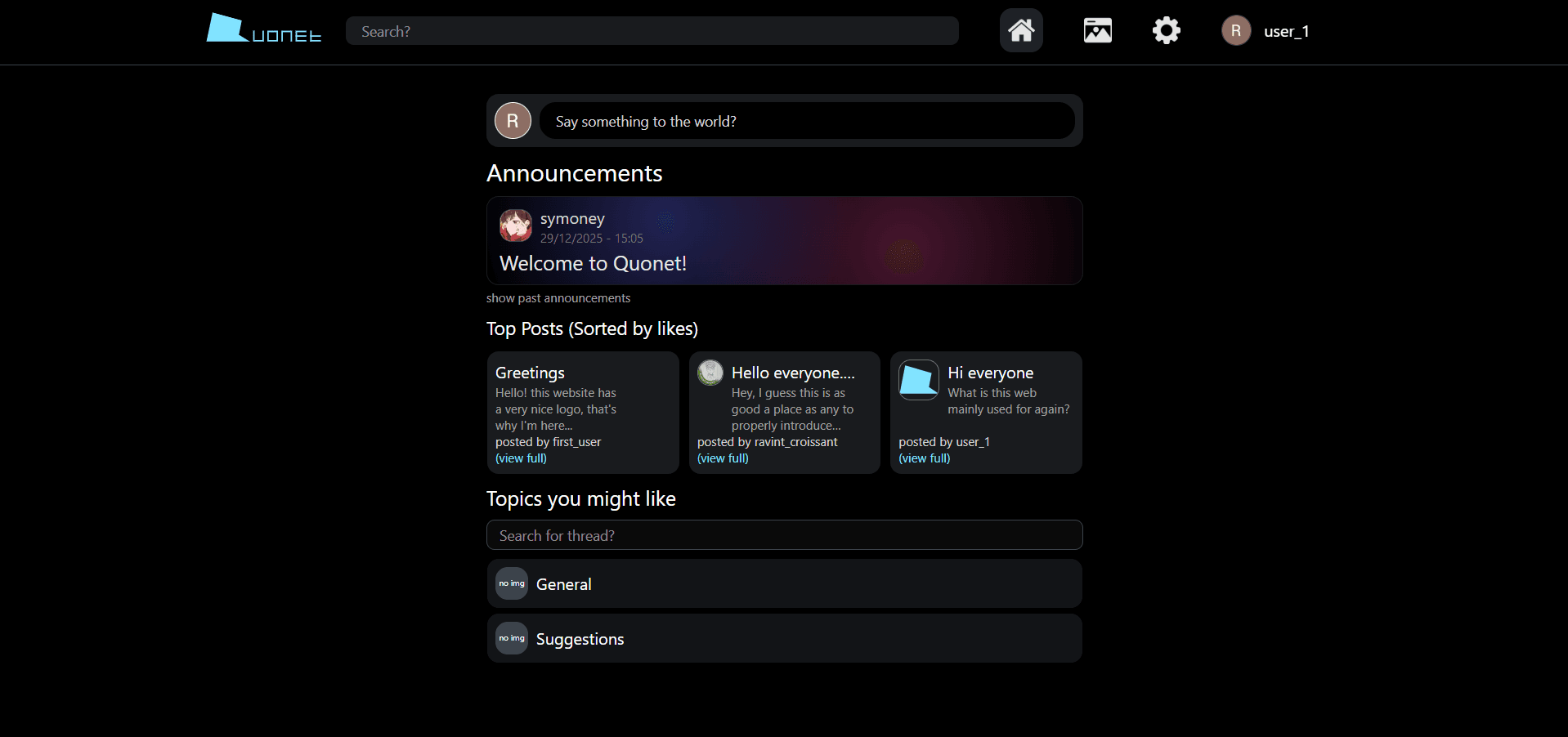Viewport: 1568px width, 737px height.
Task: Click symoney's profile picture in the announcement
Action: point(516,226)
